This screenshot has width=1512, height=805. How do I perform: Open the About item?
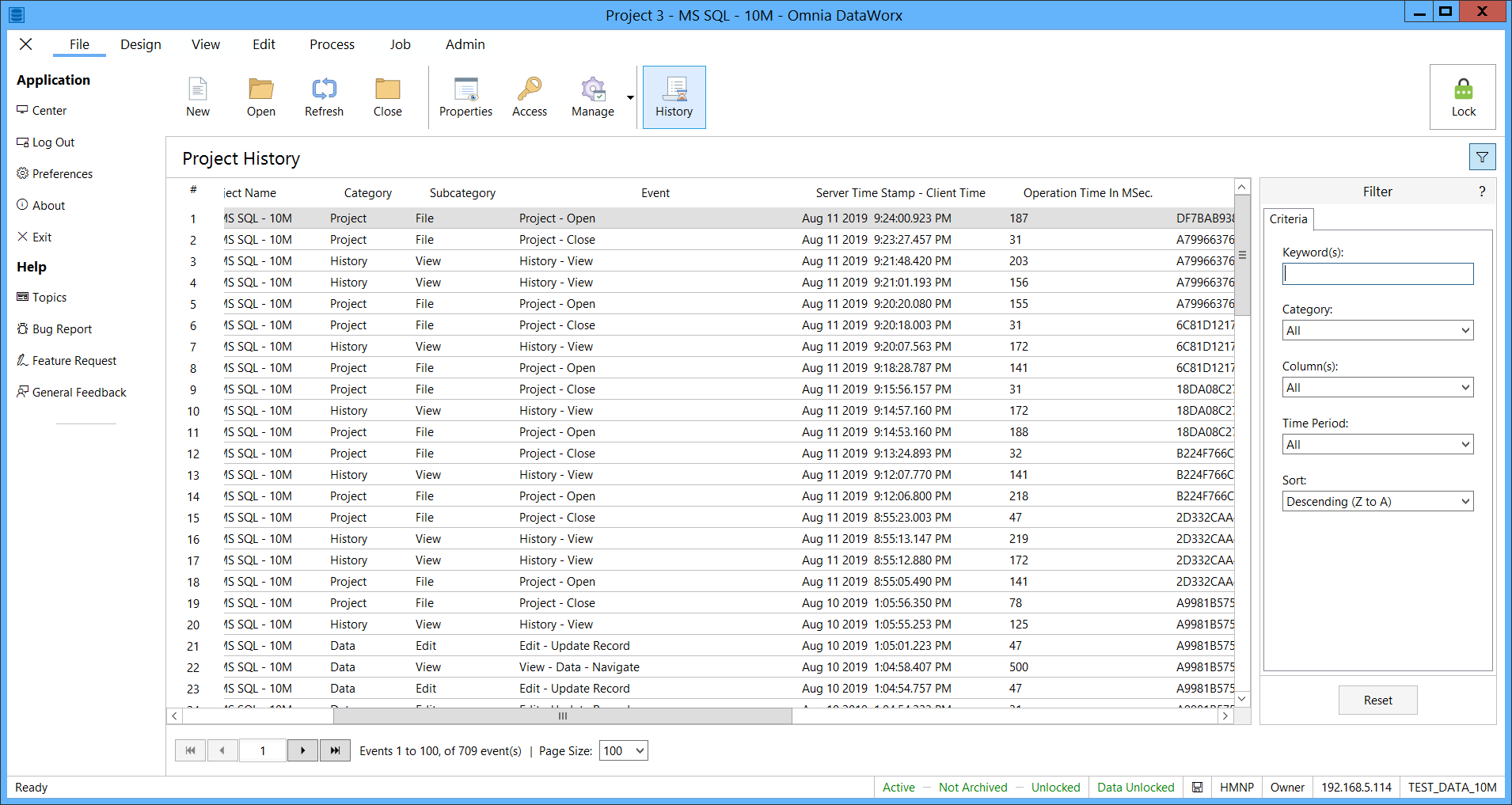coord(41,206)
